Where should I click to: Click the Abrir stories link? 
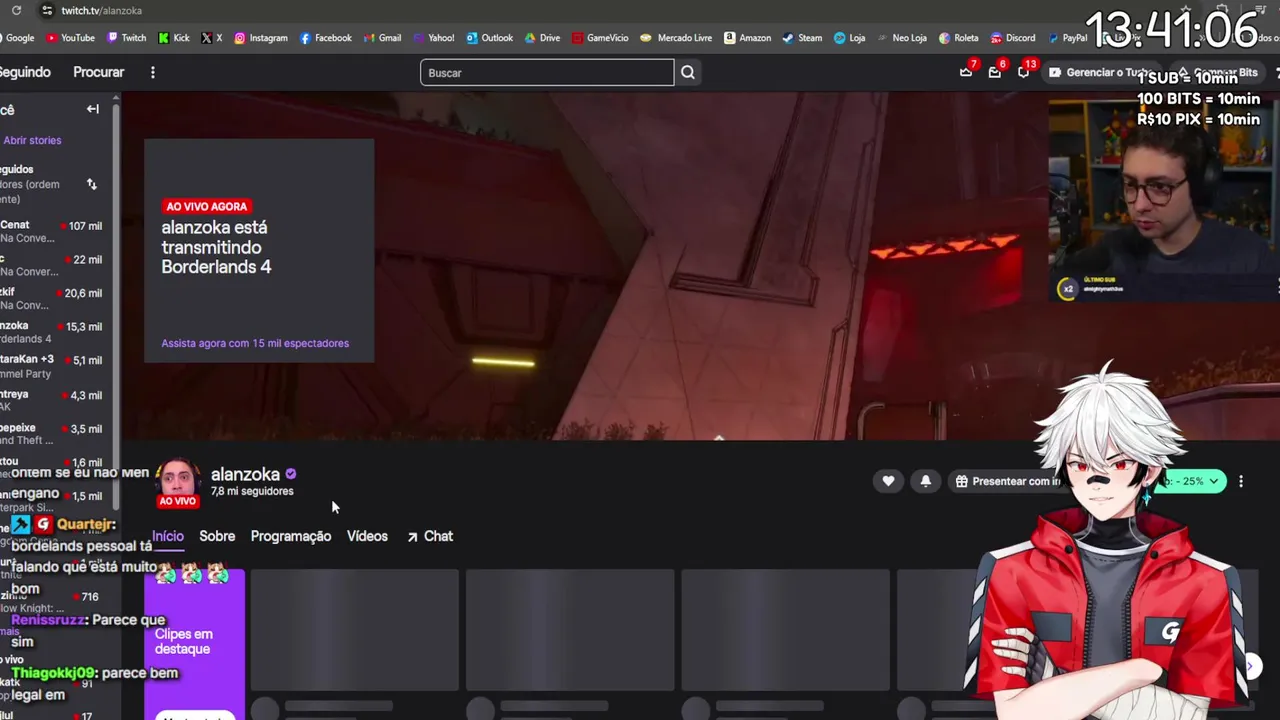[32, 140]
